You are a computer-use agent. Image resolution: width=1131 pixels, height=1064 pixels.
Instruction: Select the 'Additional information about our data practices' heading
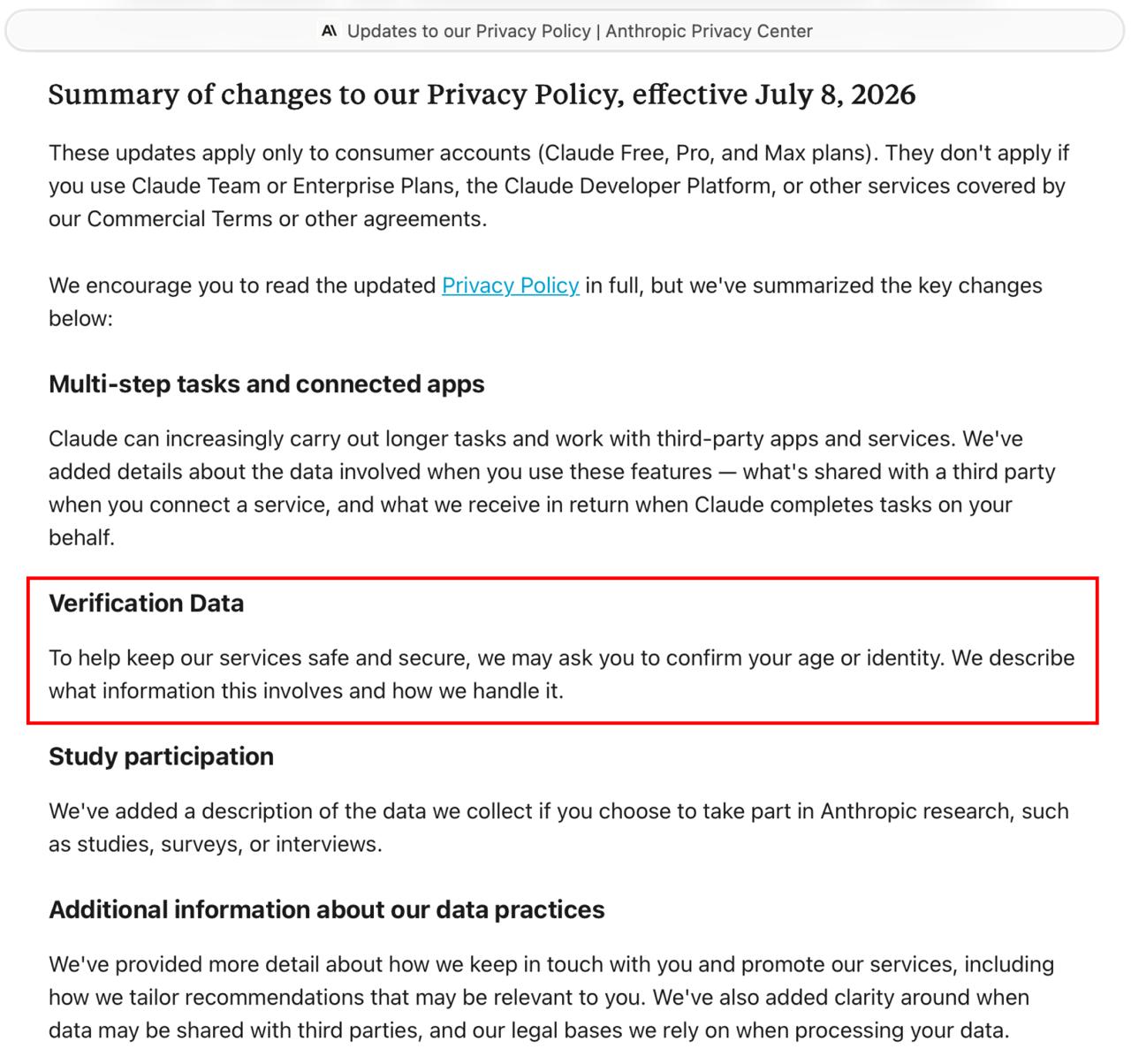click(x=327, y=910)
